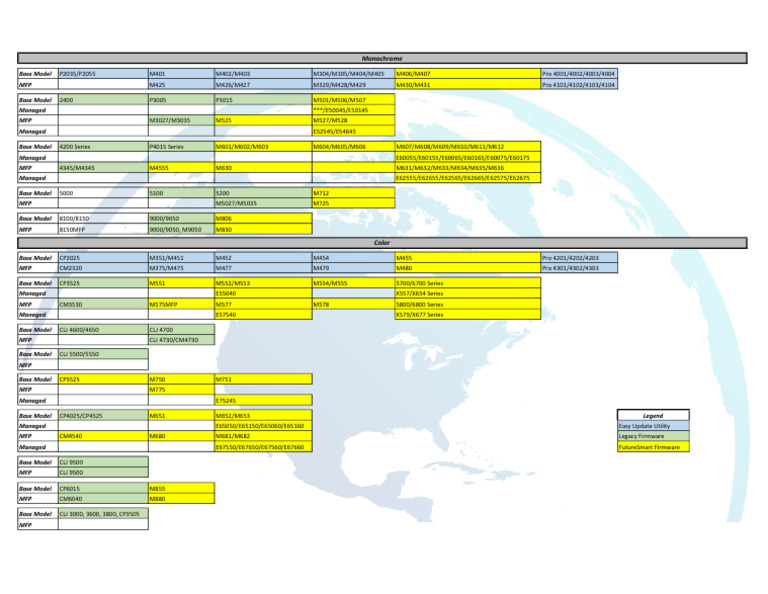
Task: Click the M604/M605/M606 cell
Action: point(354,147)
